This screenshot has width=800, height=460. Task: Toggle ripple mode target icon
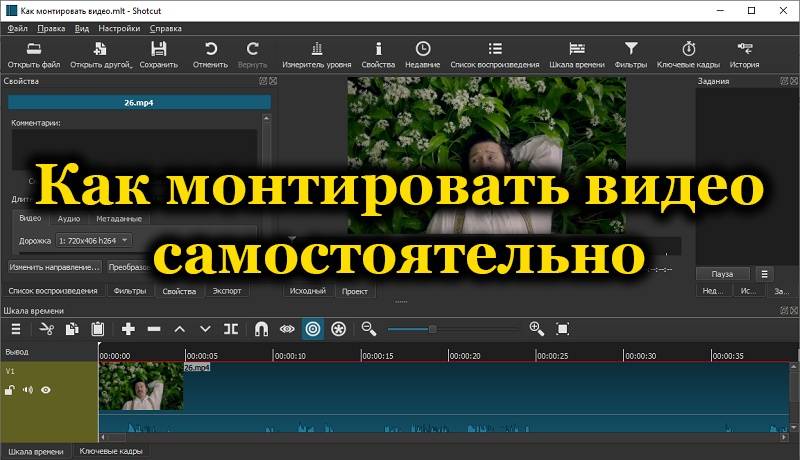[313, 328]
